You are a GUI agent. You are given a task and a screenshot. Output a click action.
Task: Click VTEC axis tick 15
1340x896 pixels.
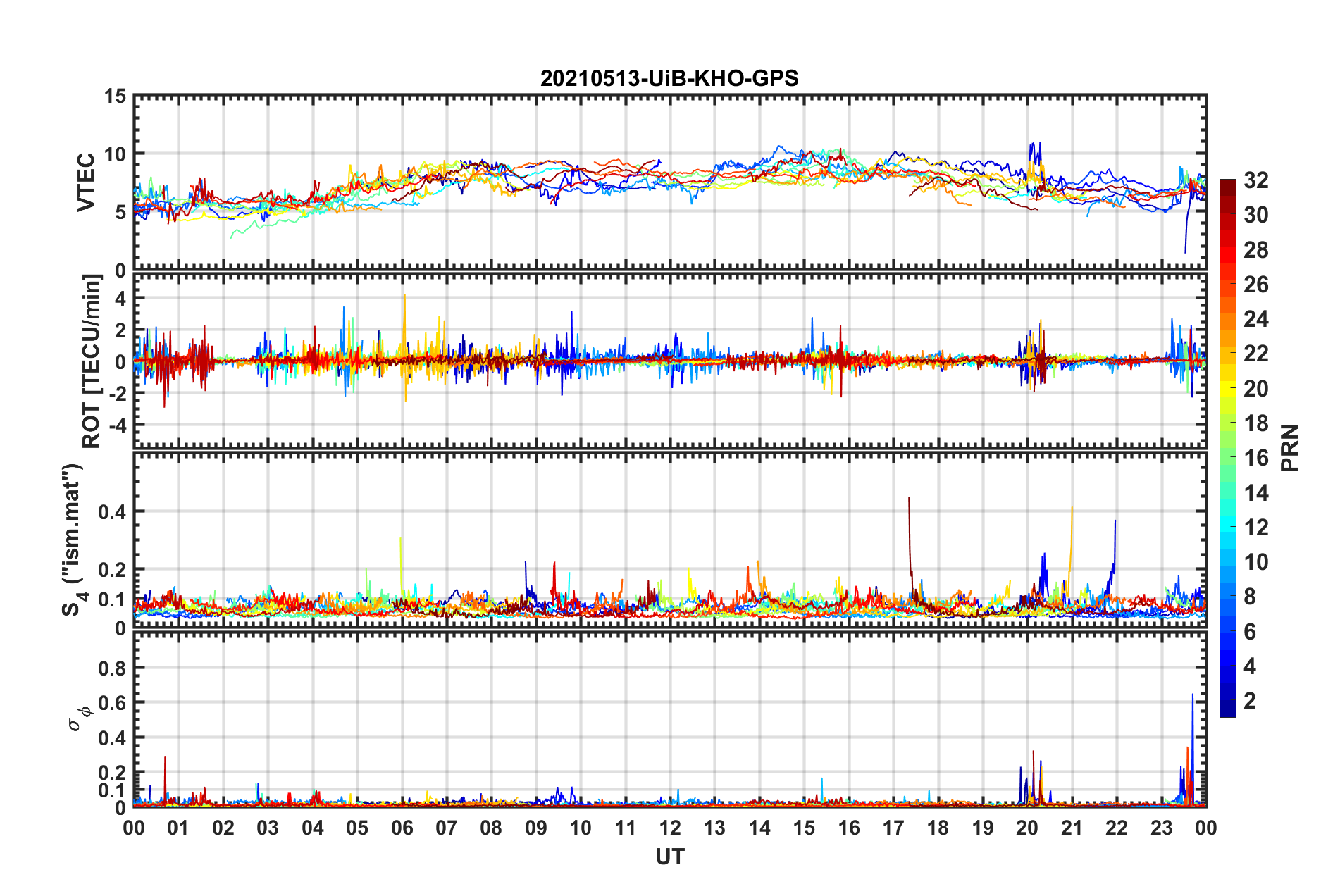tap(115, 96)
